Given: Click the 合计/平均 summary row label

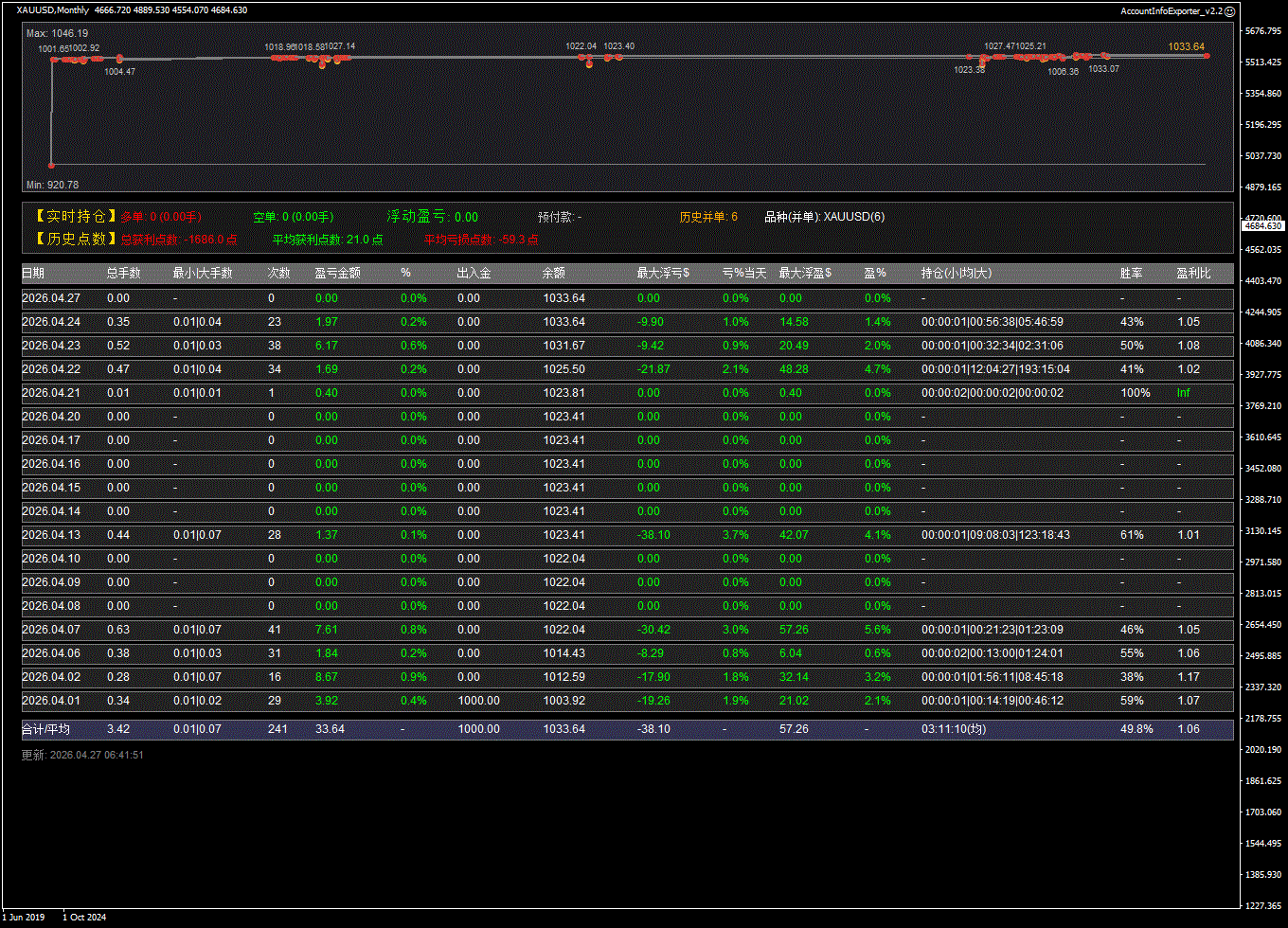Looking at the screenshot, I should click(45, 729).
